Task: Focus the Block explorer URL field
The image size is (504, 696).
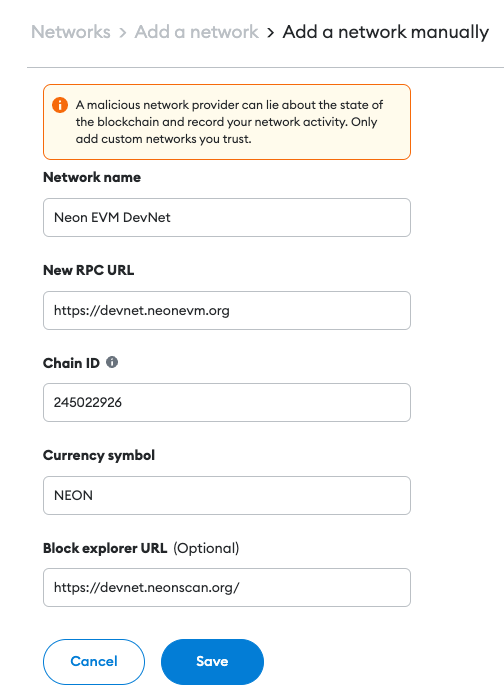Action: tap(227, 588)
